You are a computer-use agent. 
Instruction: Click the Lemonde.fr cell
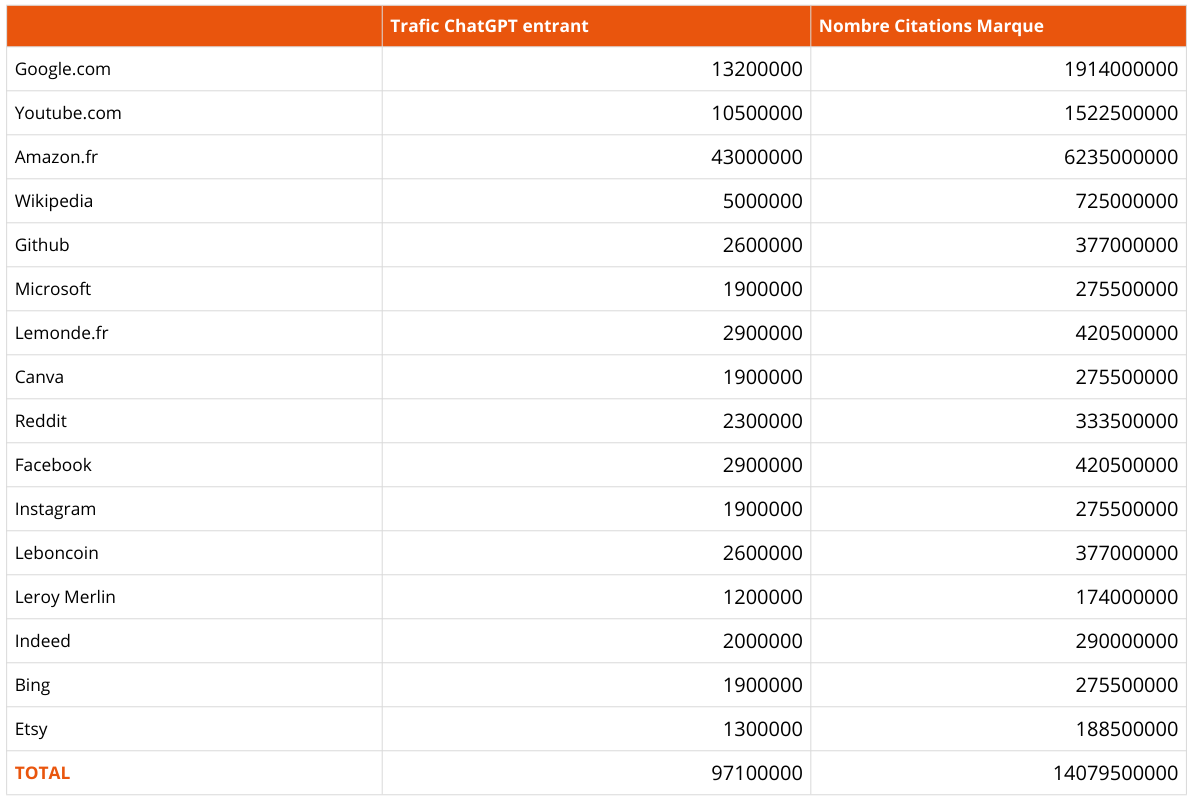[61, 333]
